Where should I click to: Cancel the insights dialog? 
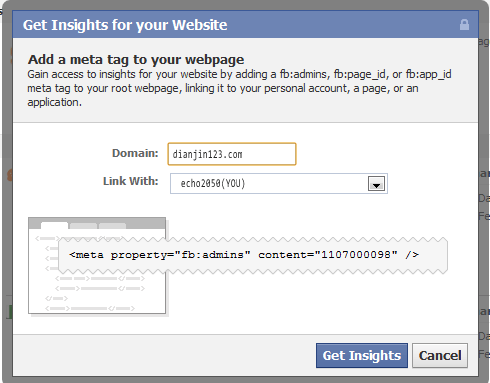click(440, 355)
